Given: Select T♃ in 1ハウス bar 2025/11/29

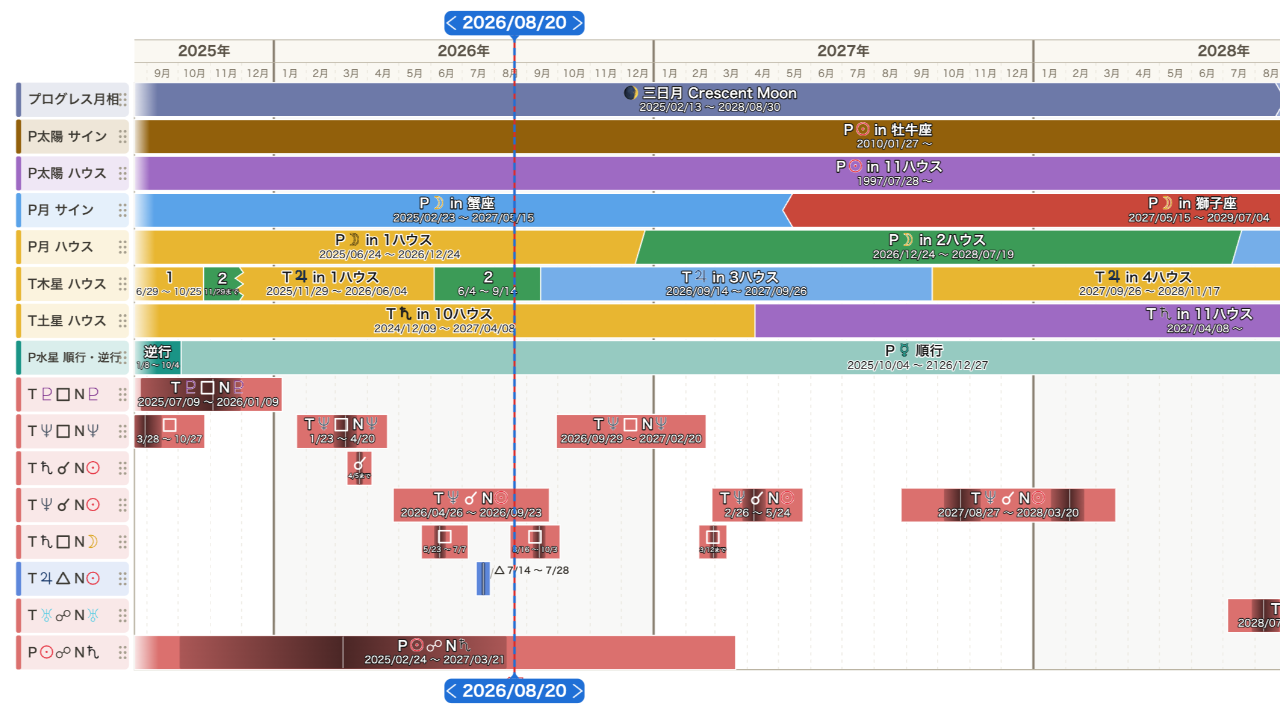Looking at the screenshot, I should click(336, 284).
